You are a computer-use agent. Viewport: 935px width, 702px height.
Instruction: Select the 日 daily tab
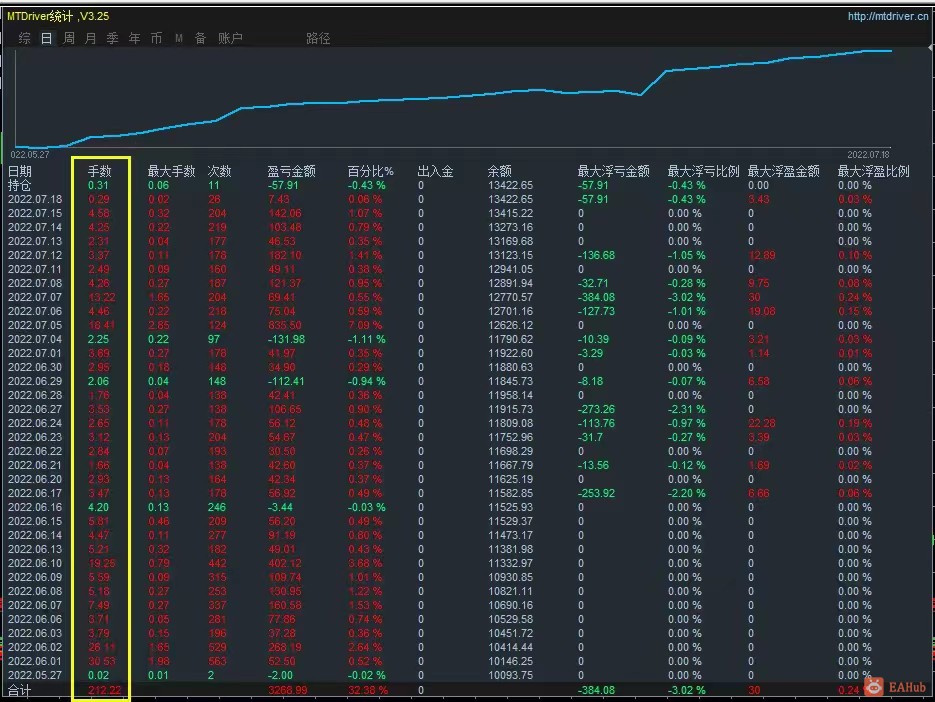[47, 38]
